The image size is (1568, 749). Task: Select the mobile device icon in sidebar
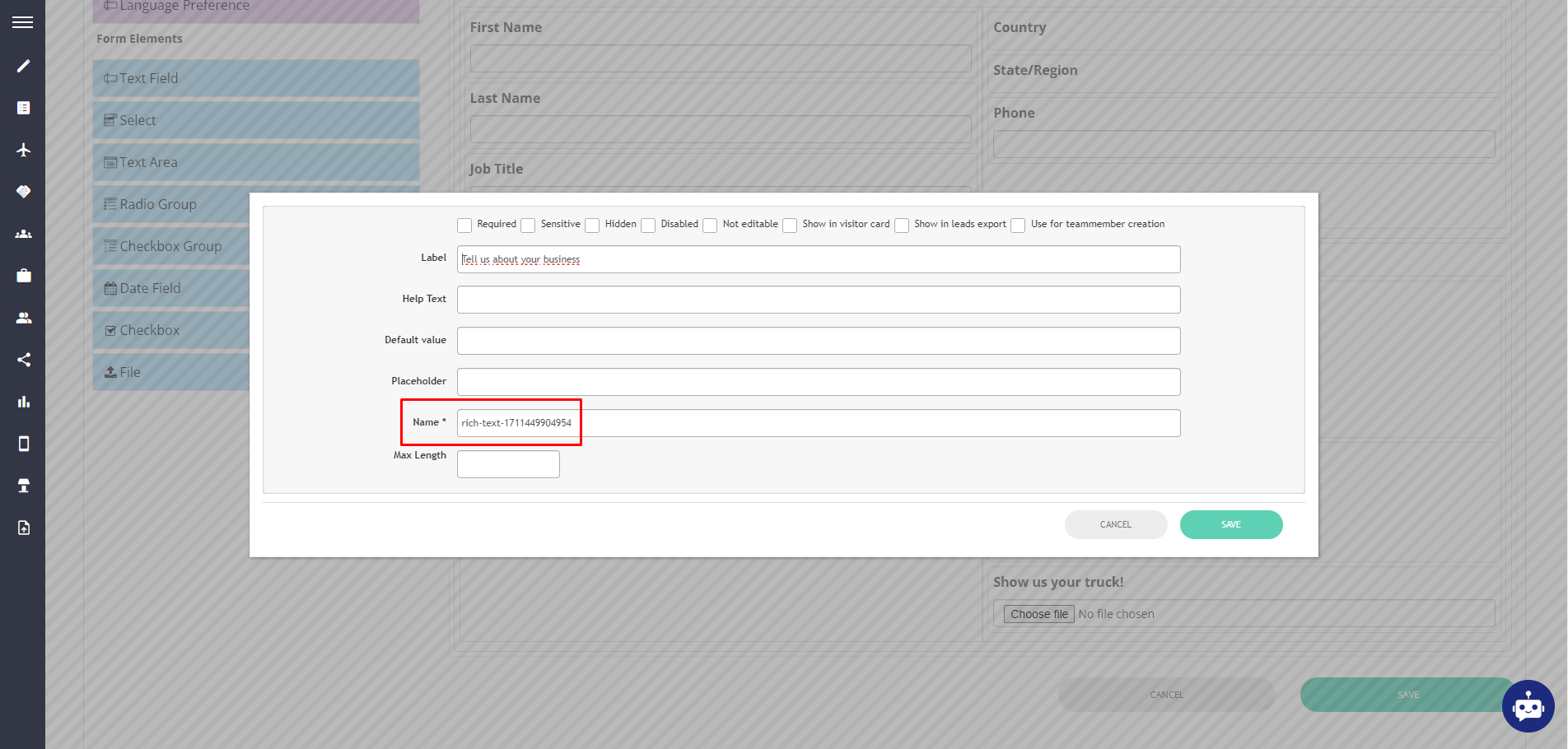click(23, 444)
